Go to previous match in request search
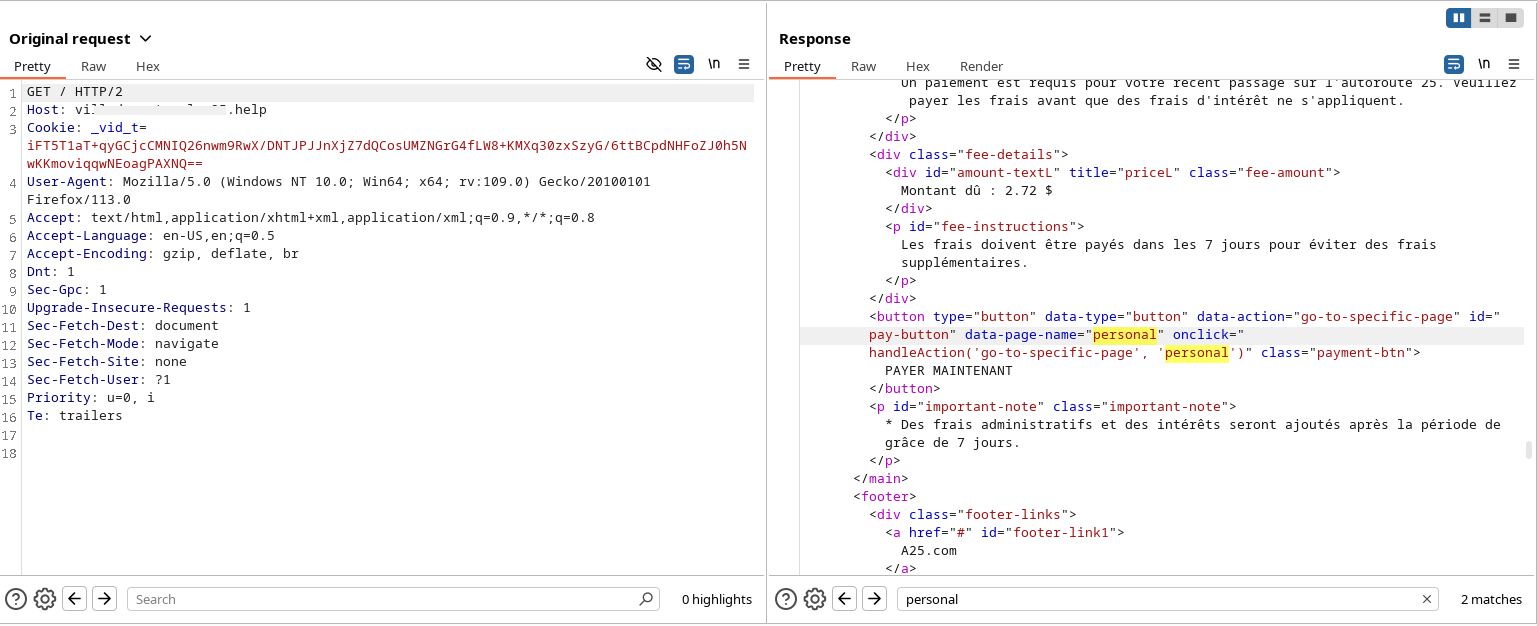 [x=74, y=599]
